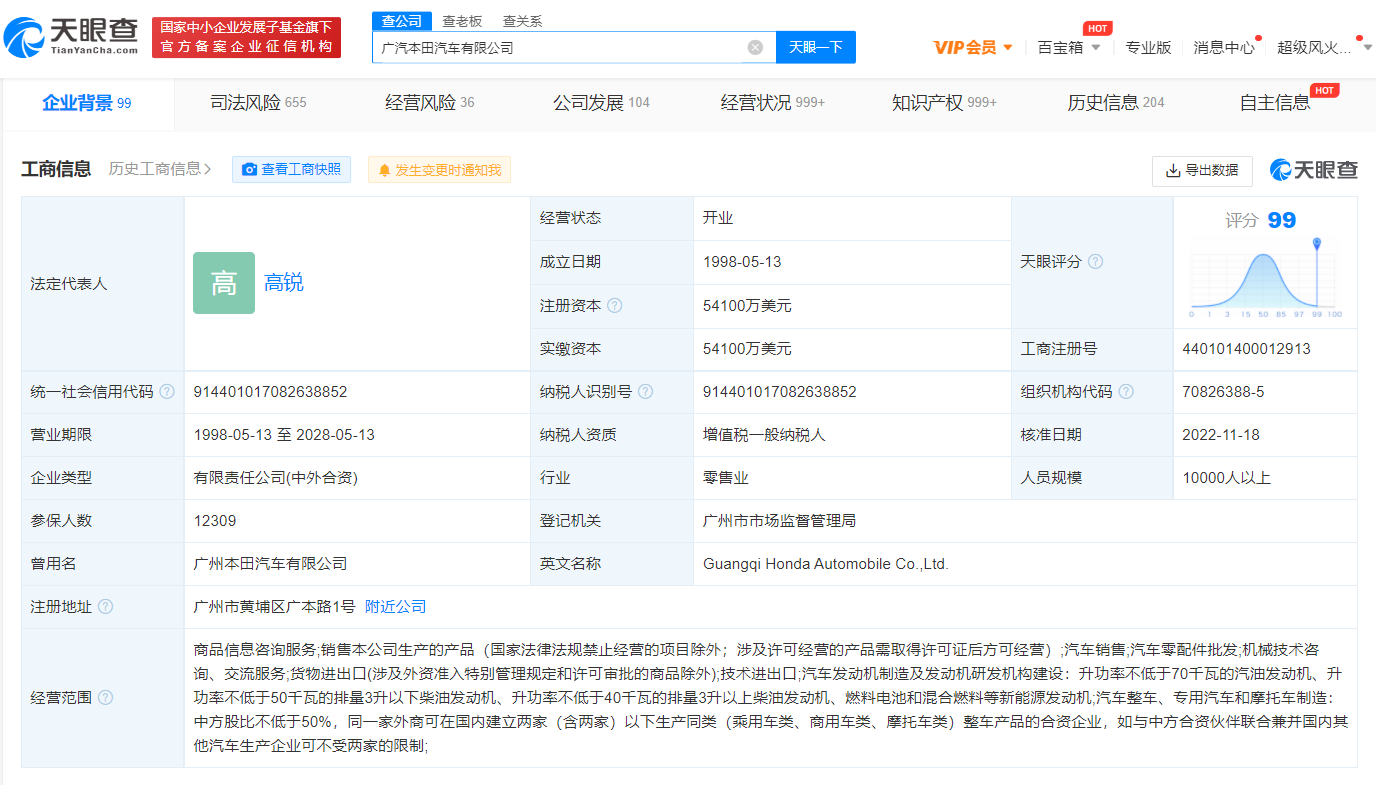Click help icon next to 天眼评分
1376x785 pixels.
pos(1095,262)
